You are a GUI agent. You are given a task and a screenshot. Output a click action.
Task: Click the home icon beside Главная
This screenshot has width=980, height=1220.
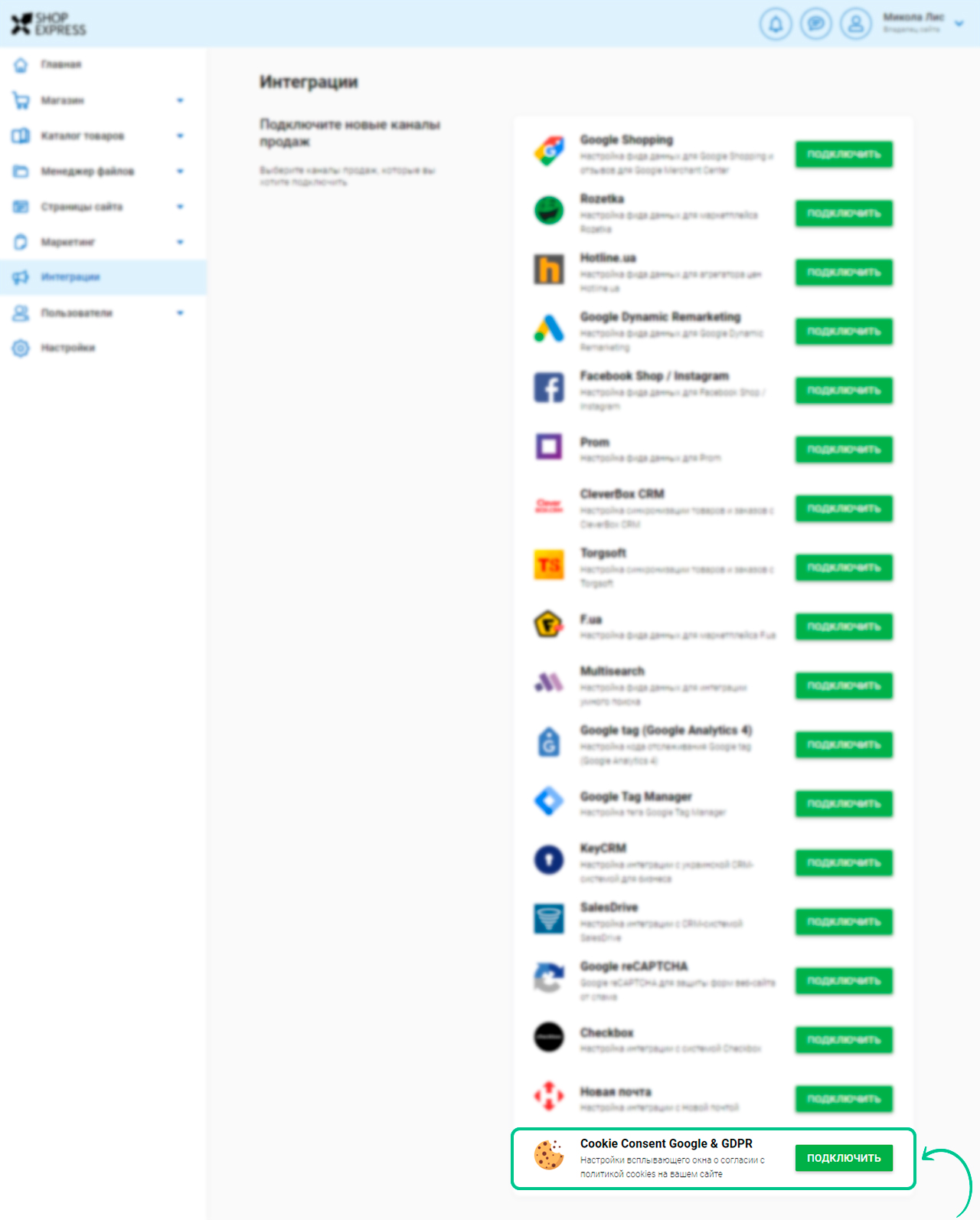coord(21,64)
